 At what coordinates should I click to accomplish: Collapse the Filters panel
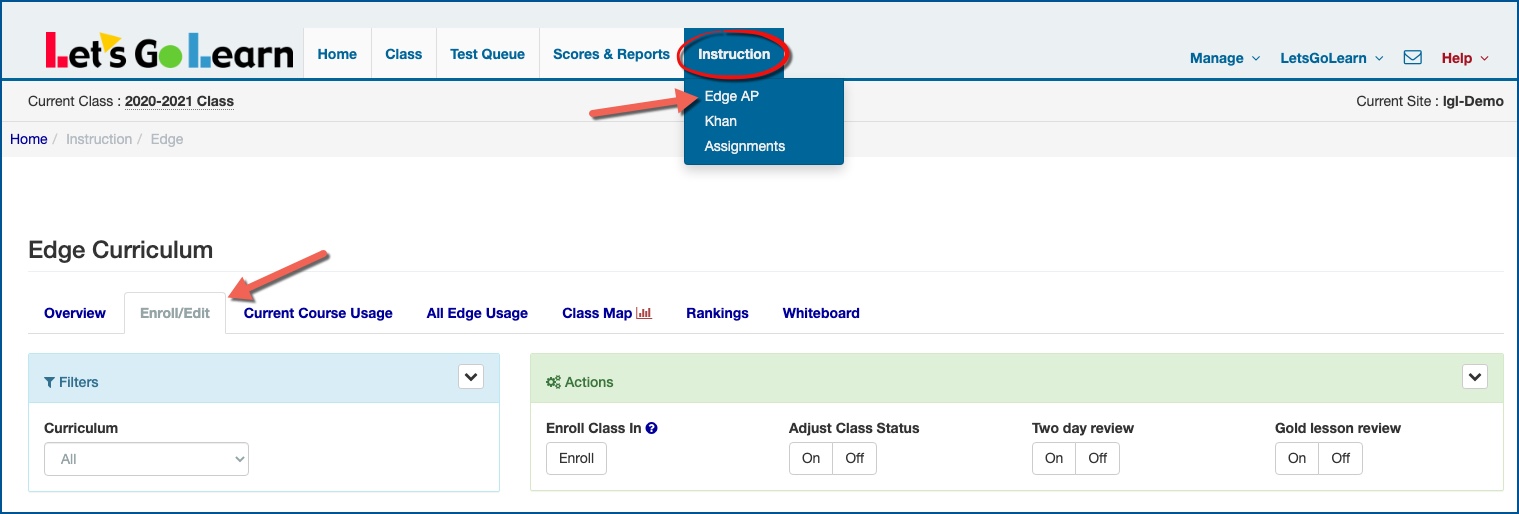pyautogui.click(x=471, y=377)
